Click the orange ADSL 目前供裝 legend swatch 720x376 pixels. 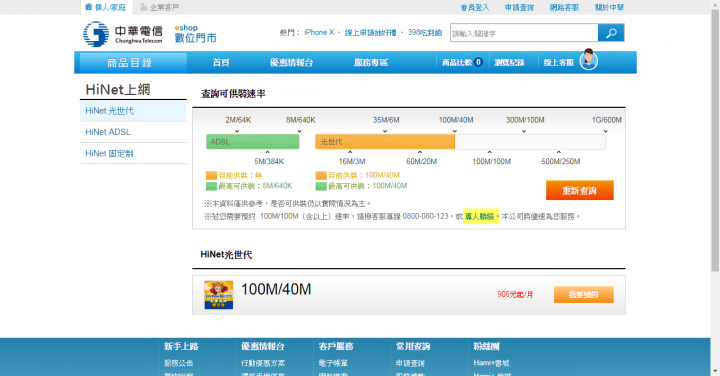tap(211, 175)
